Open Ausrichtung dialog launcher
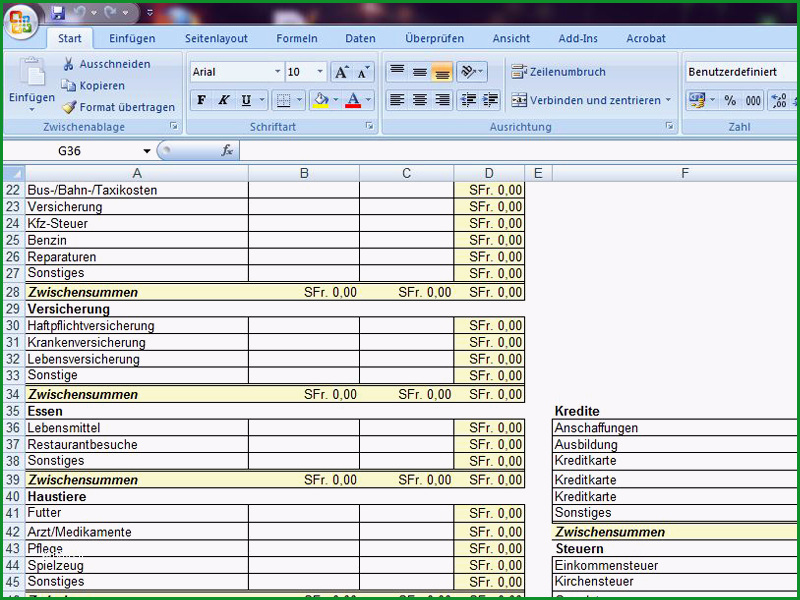 pyautogui.click(x=669, y=126)
